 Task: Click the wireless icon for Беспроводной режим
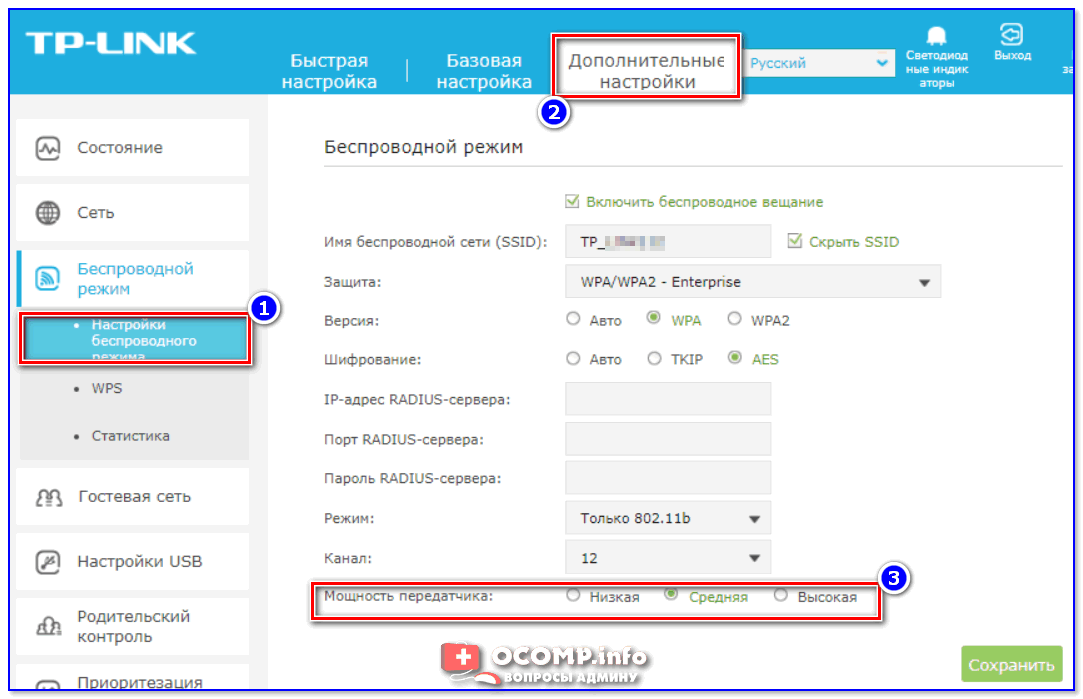pyautogui.click(x=48, y=279)
